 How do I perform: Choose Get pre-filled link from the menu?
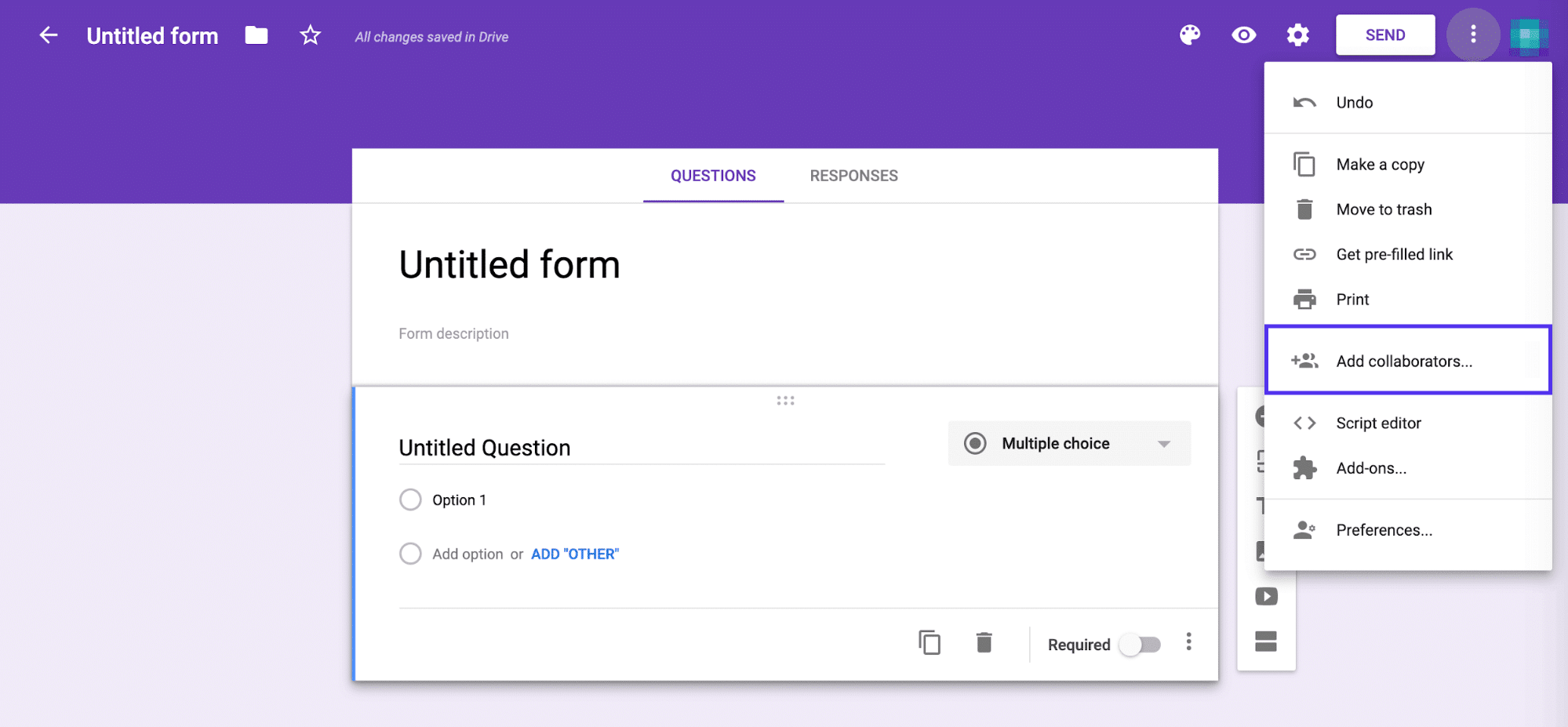pos(1395,254)
